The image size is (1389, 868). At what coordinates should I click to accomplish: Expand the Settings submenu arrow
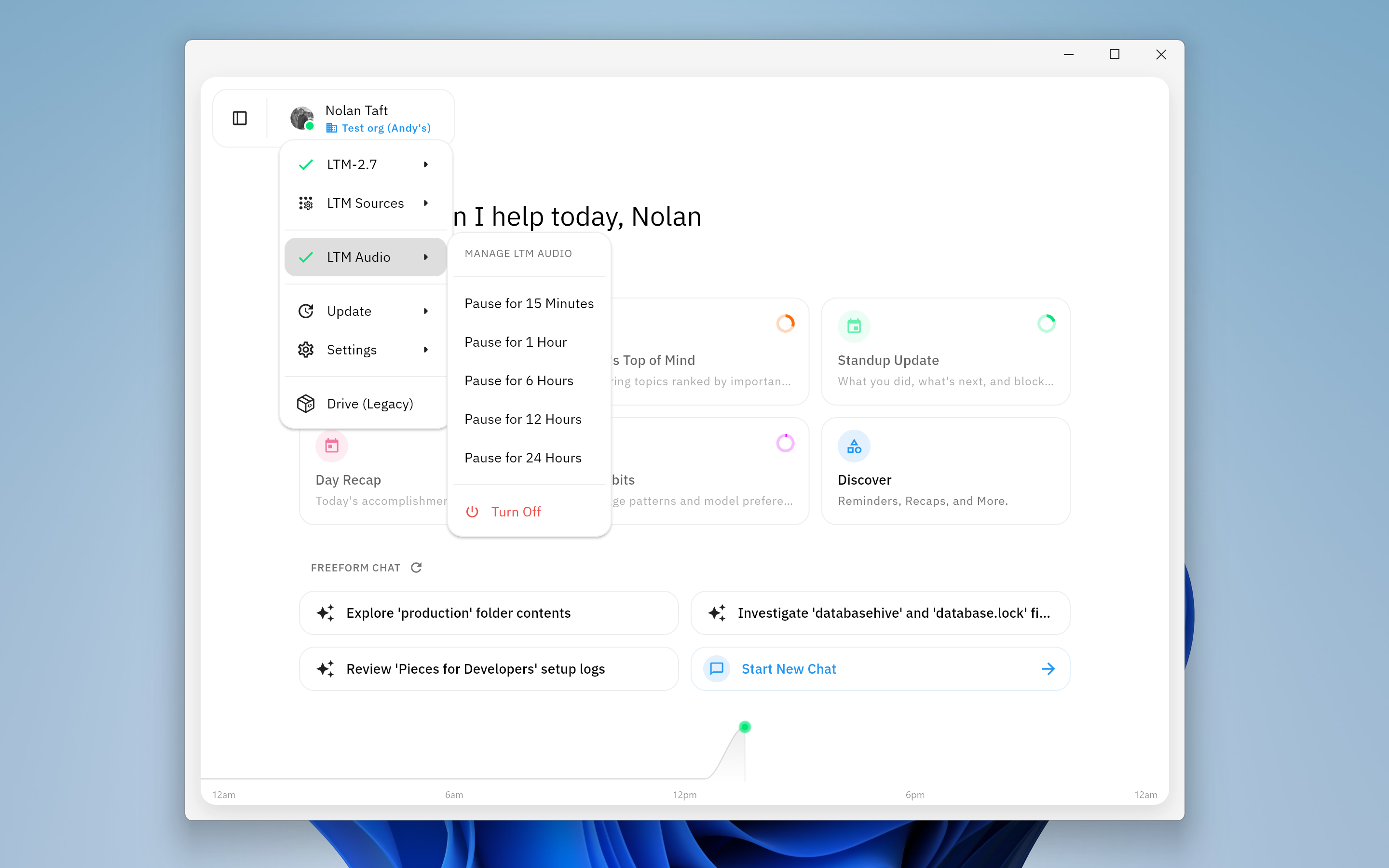426,350
